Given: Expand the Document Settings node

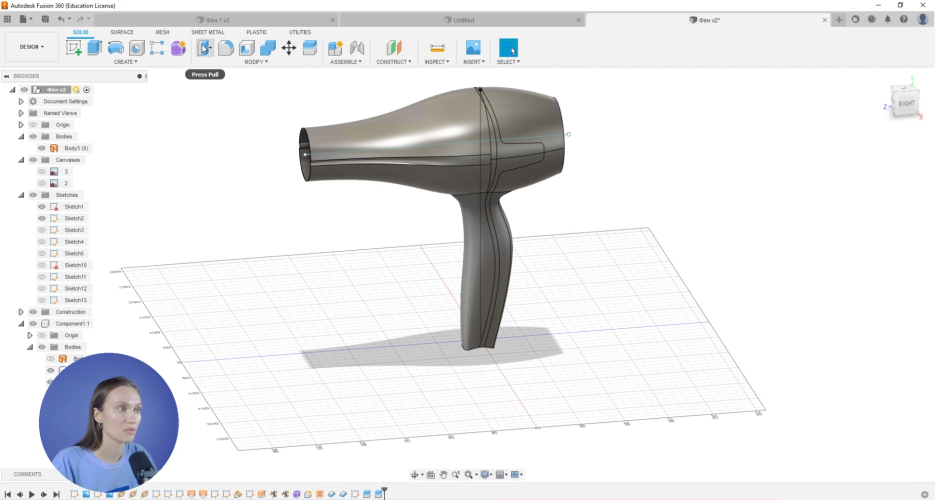Looking at the screenshot, I should [21, 101].
